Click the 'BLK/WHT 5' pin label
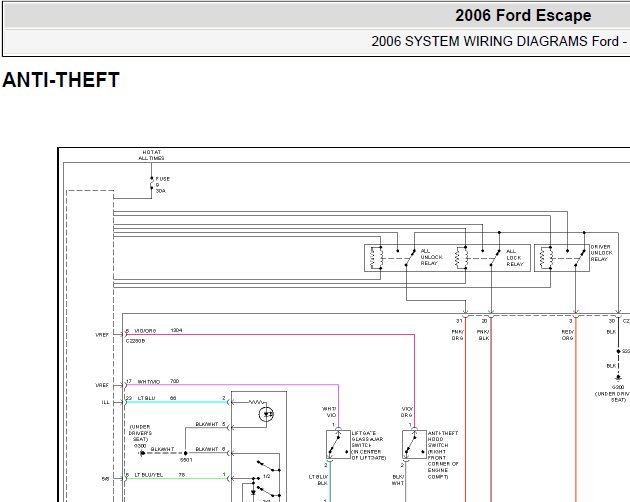Screen dimensions: 630x502 click(211, 424)
